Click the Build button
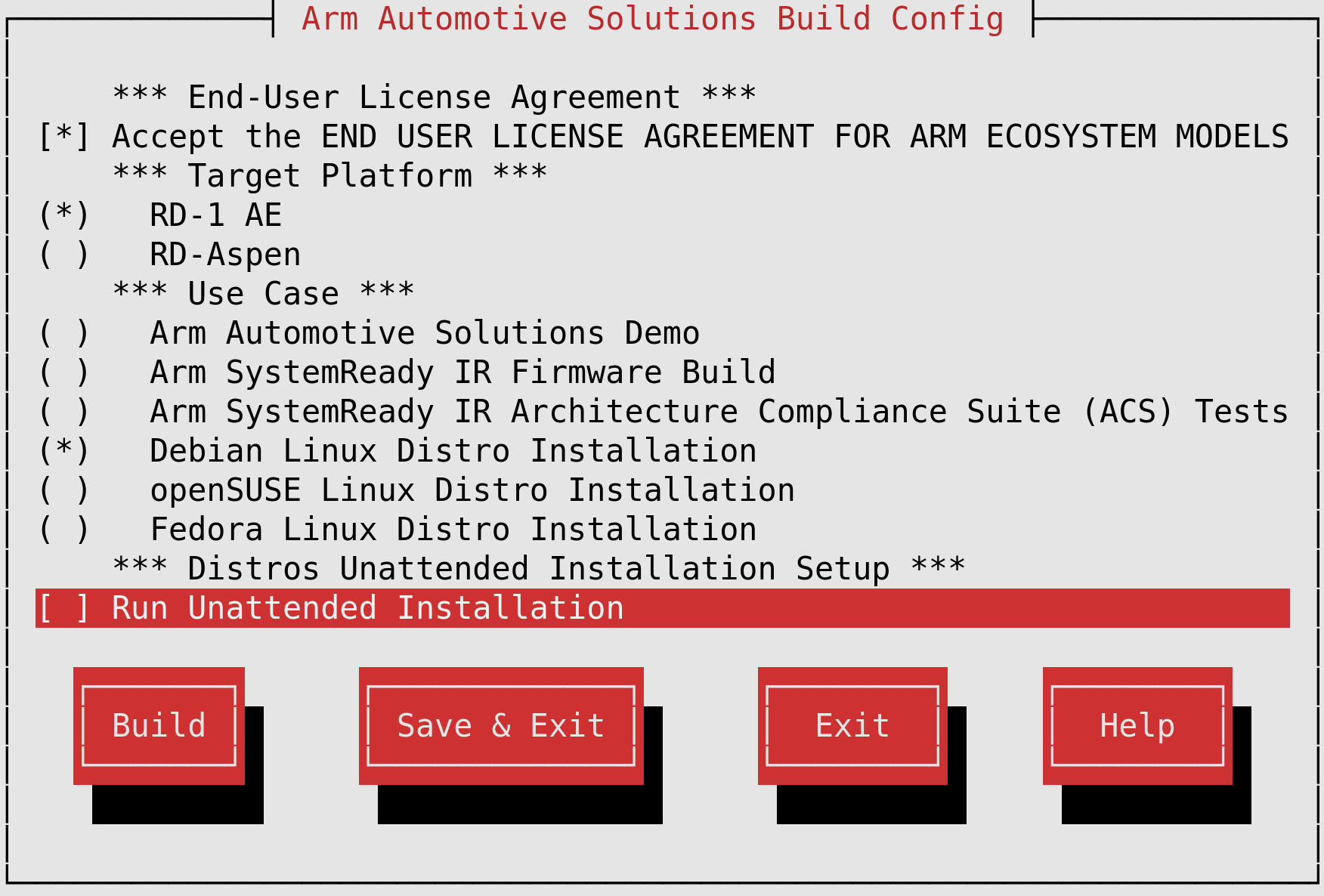The width and height of the screenshot is (1324, 896). point(159,726)
